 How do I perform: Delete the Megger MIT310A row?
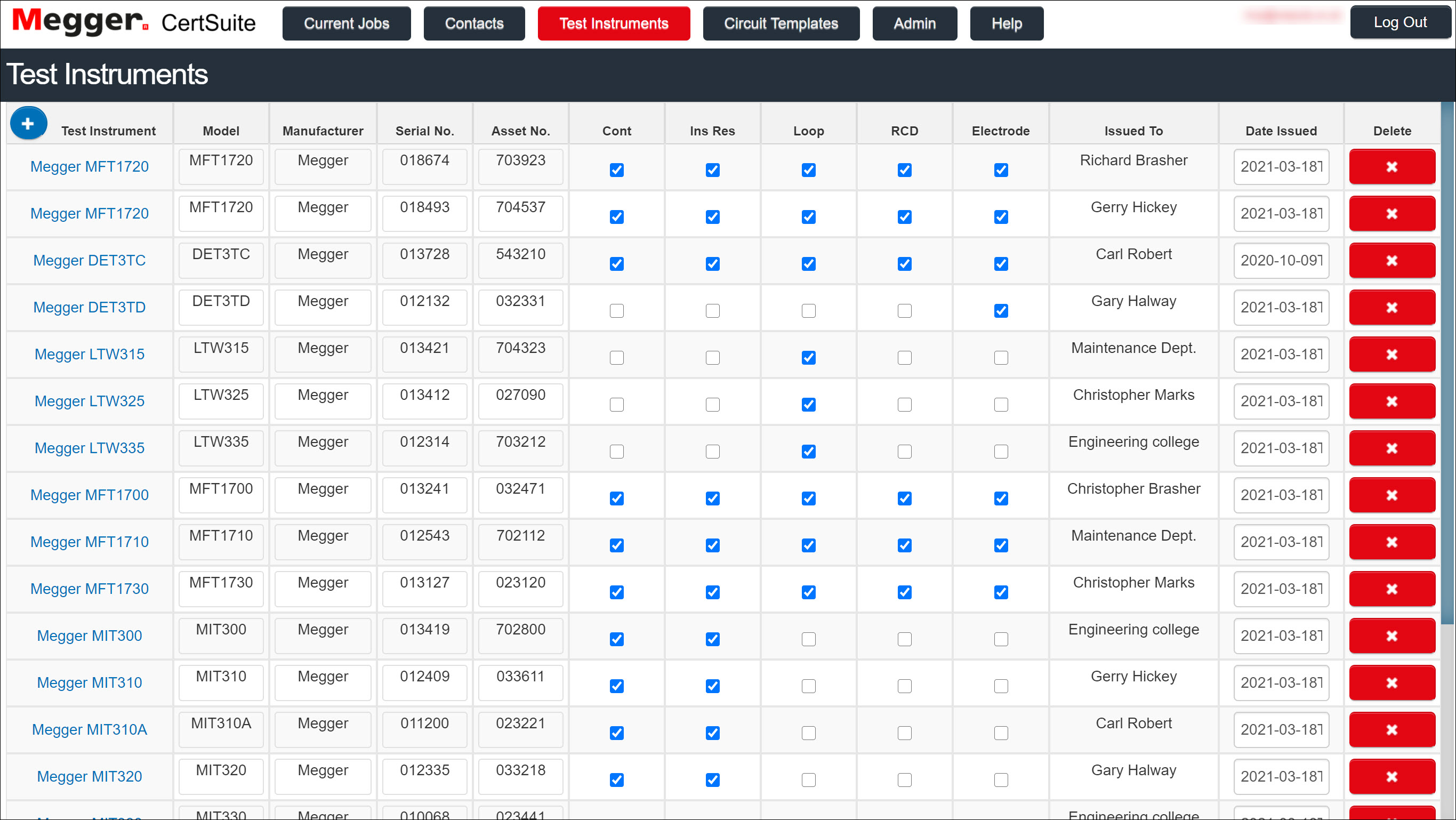[x=1391, y=729]
